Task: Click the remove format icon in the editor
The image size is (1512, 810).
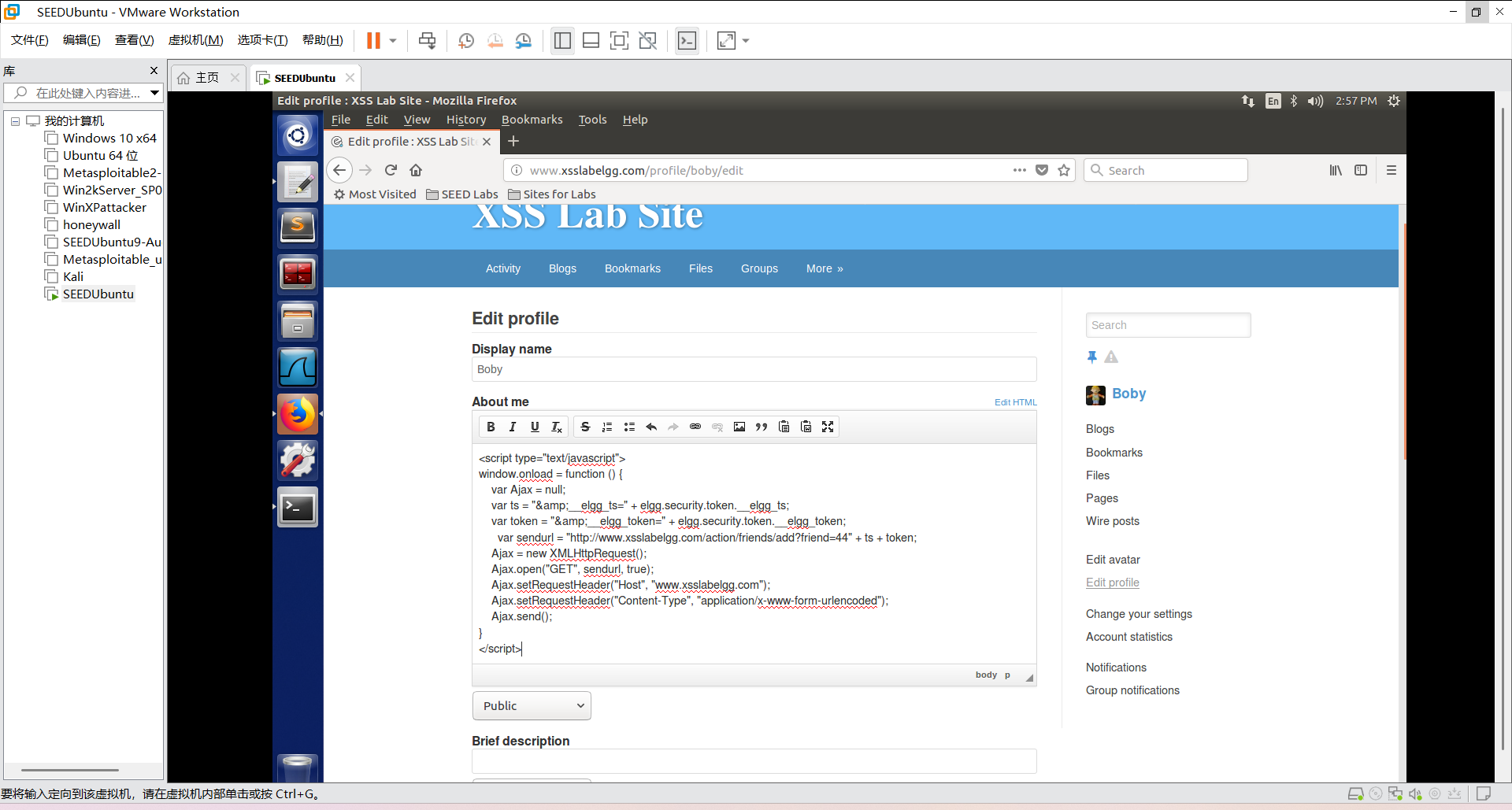Action: pyautogui.click(x=557, y=427)
